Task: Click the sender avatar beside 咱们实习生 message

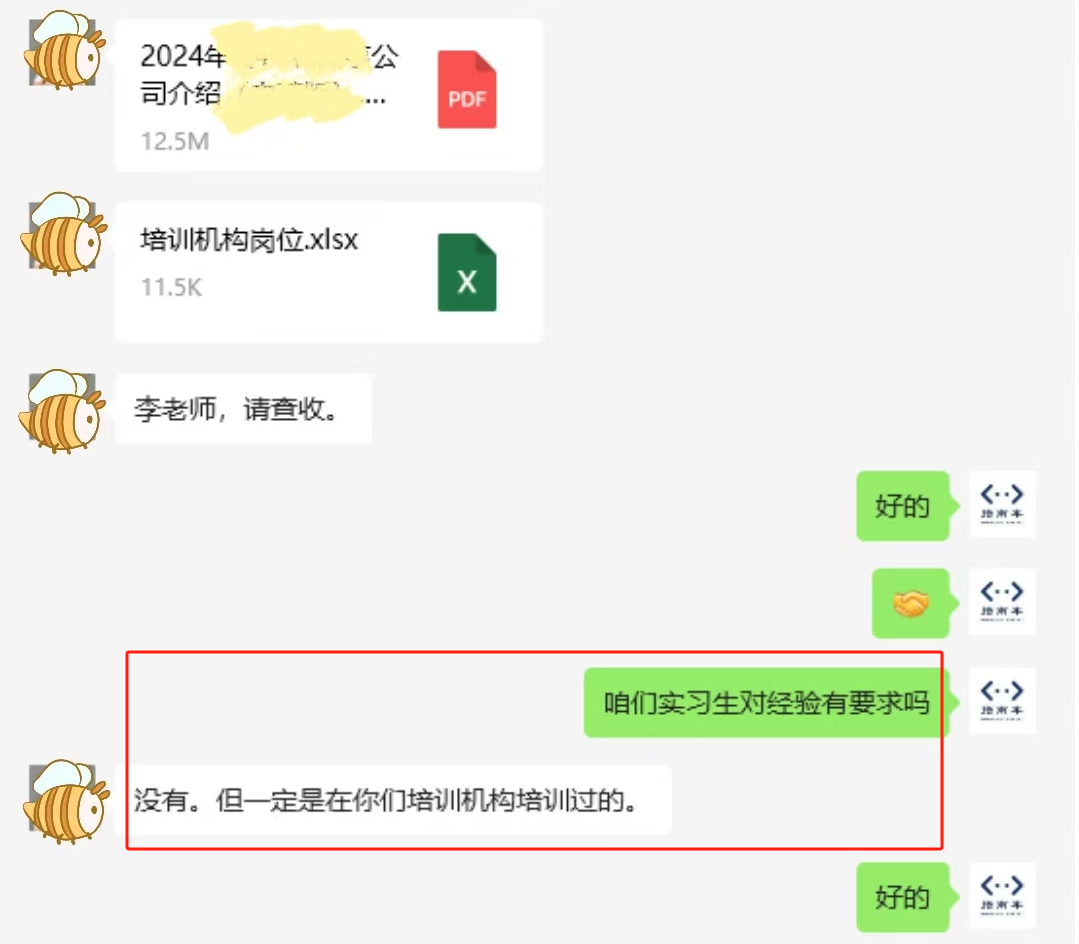Action: (1002, 700)
